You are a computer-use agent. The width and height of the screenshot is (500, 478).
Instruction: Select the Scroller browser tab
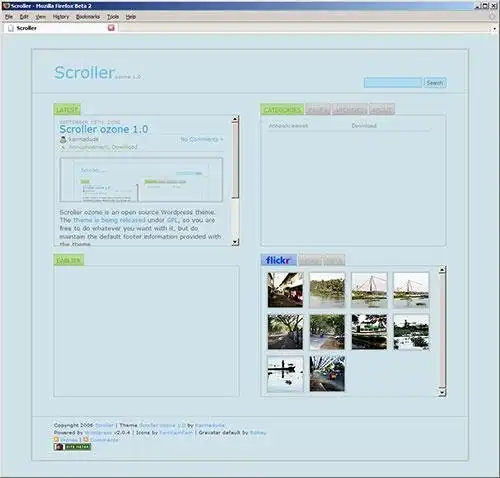click(60, 28)
